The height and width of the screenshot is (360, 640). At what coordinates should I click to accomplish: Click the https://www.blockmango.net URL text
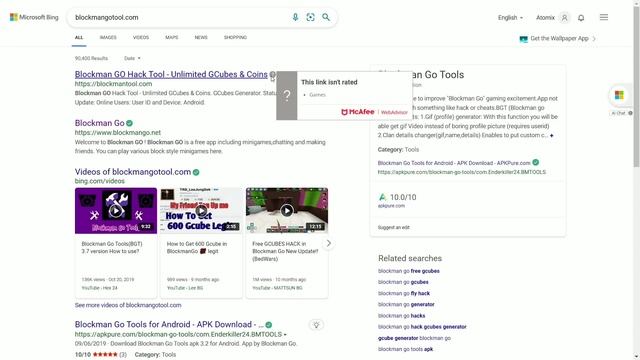(x=118, y=133)
